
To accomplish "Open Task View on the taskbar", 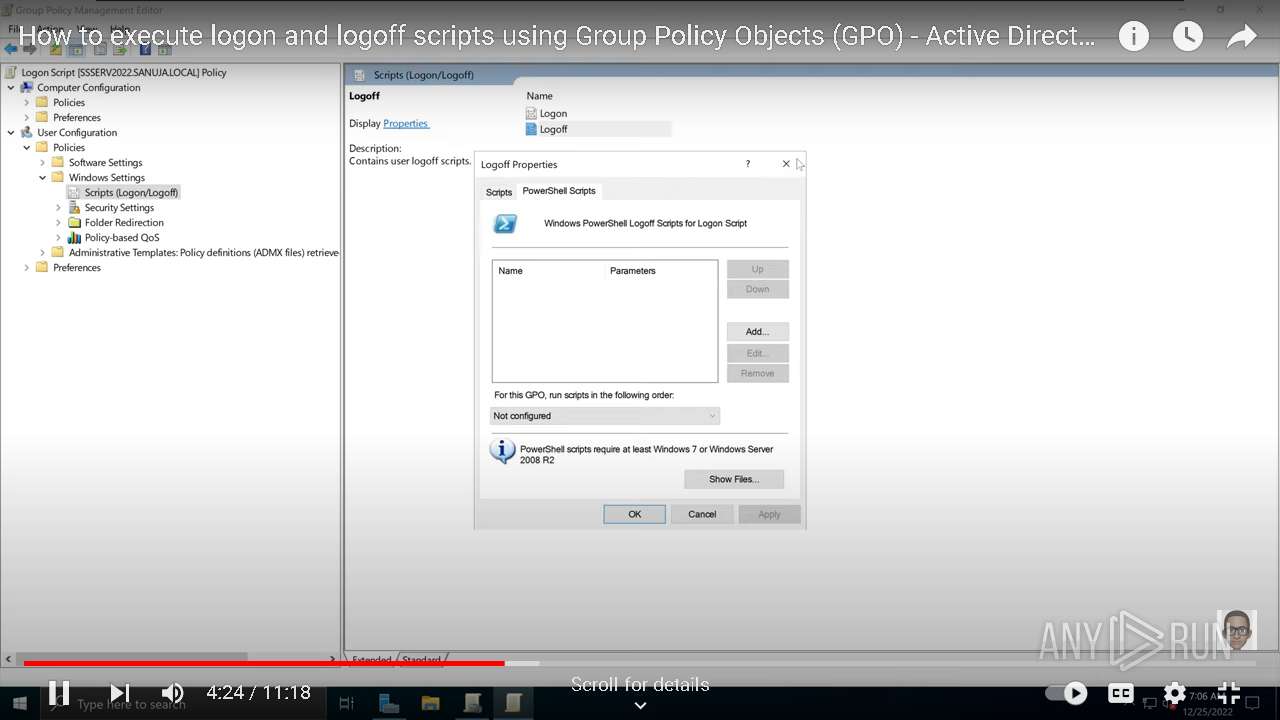I will pos(346,703).
